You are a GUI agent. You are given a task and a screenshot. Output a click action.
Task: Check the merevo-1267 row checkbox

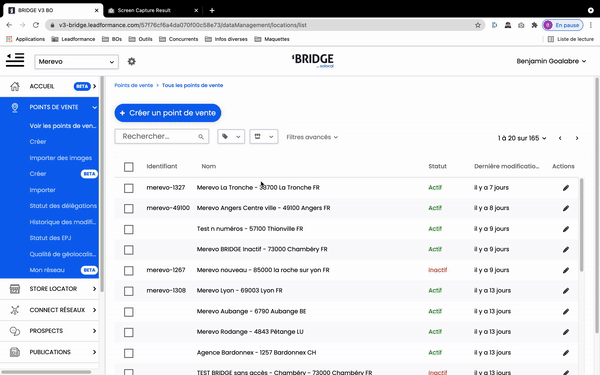click(x=129, y=271)
